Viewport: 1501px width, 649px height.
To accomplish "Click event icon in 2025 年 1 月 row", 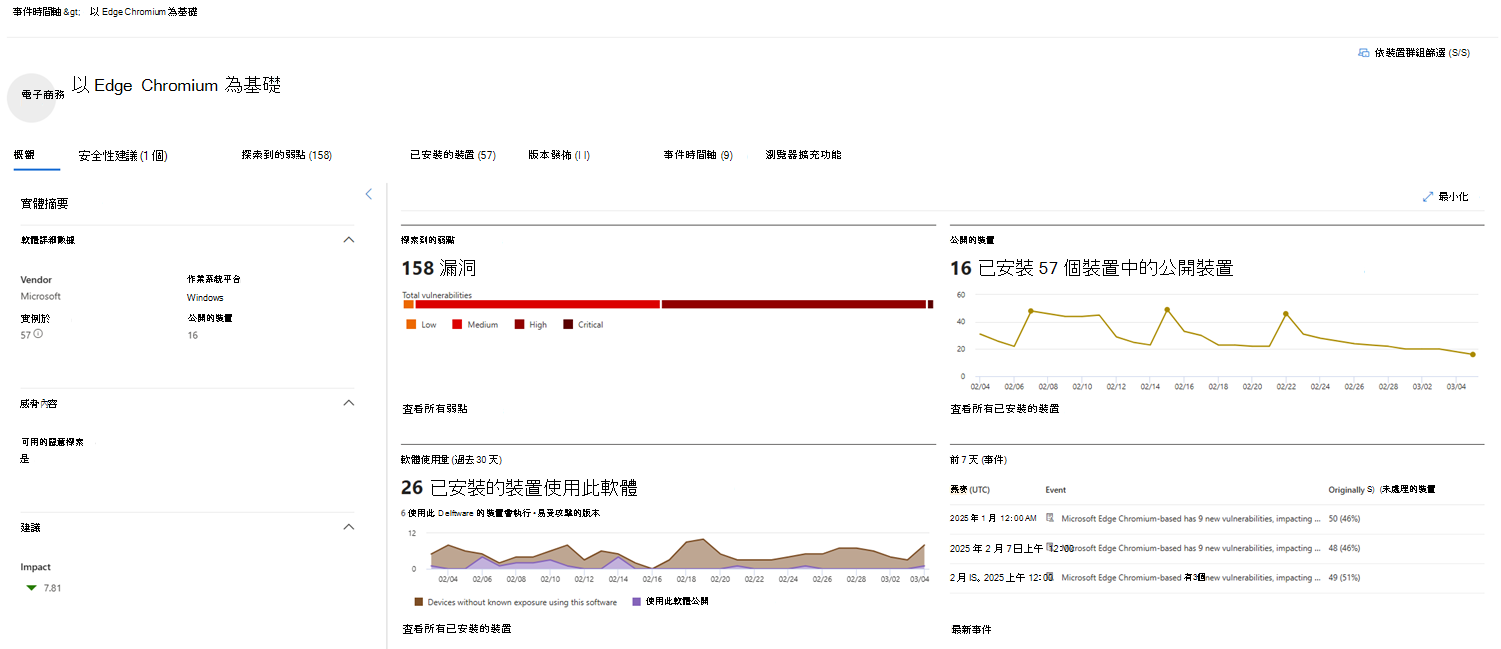I will pyautogui.click(x=1050, y=518).
